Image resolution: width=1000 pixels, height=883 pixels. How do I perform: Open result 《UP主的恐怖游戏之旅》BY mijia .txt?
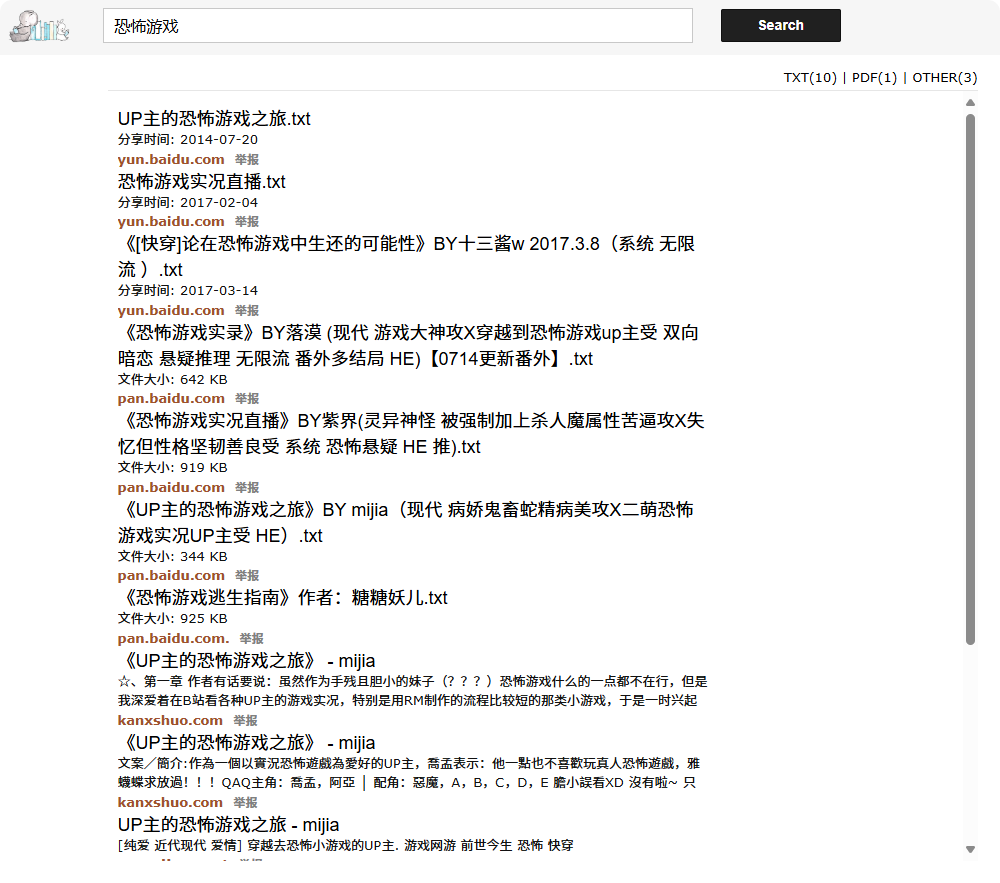click(406, 522)
